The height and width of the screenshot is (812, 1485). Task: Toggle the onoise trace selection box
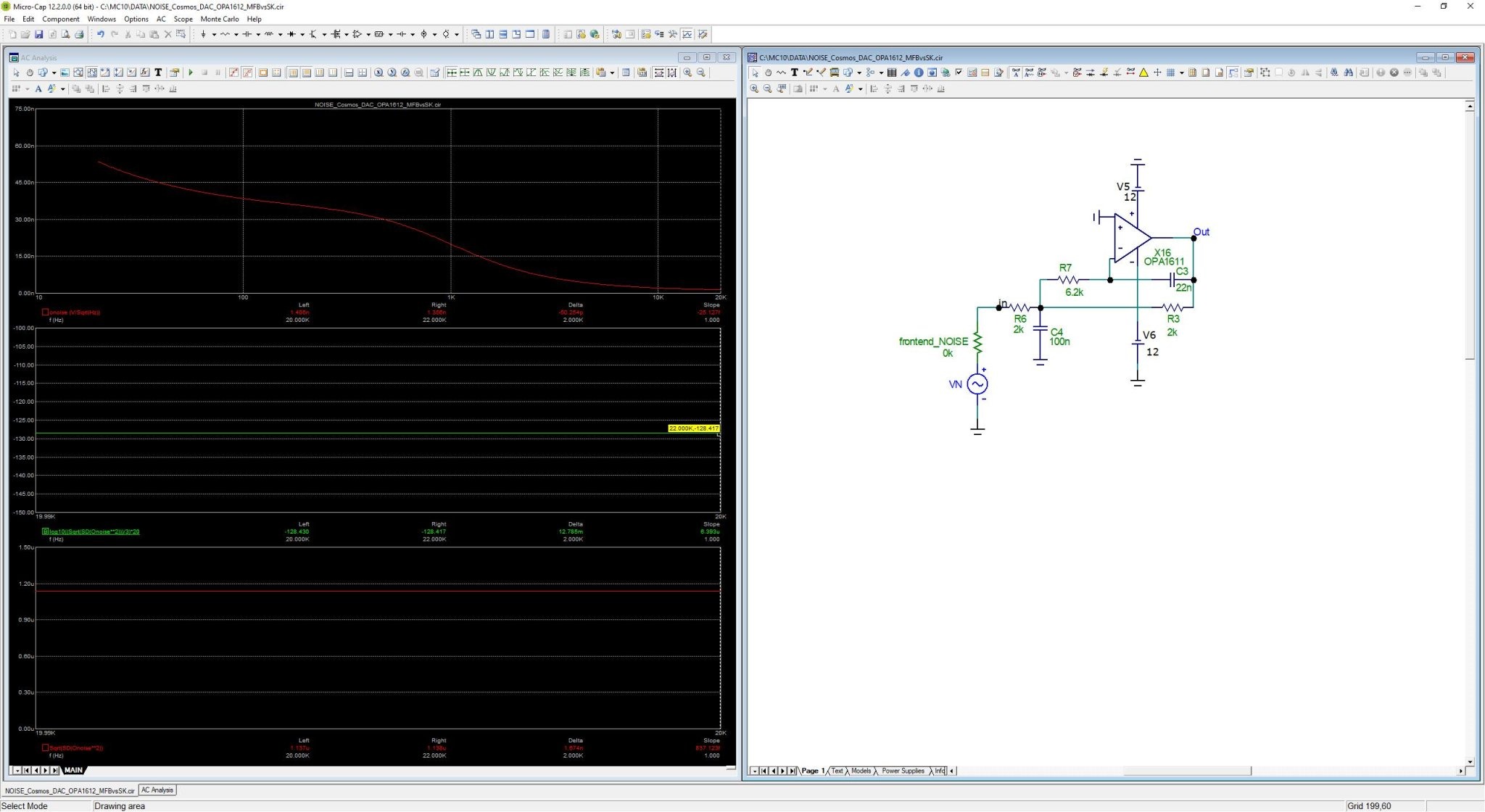pos(45,312)
